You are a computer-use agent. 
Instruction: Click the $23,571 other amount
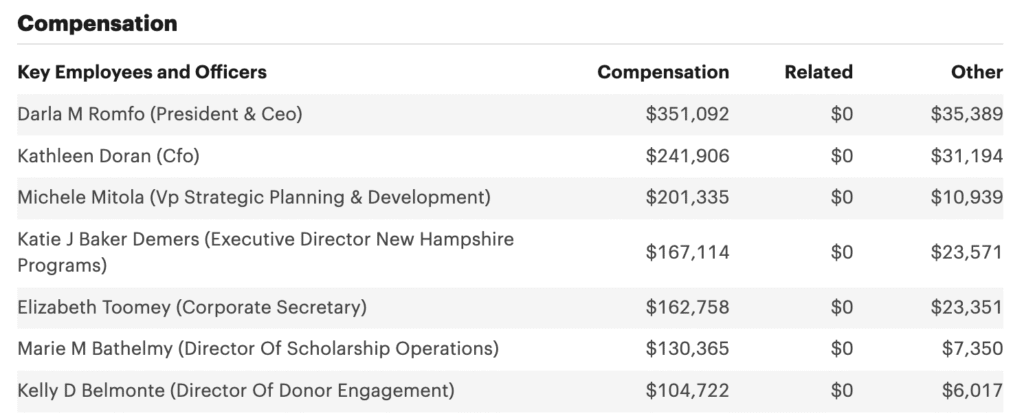pyautogui.click(x=966, y=253)
